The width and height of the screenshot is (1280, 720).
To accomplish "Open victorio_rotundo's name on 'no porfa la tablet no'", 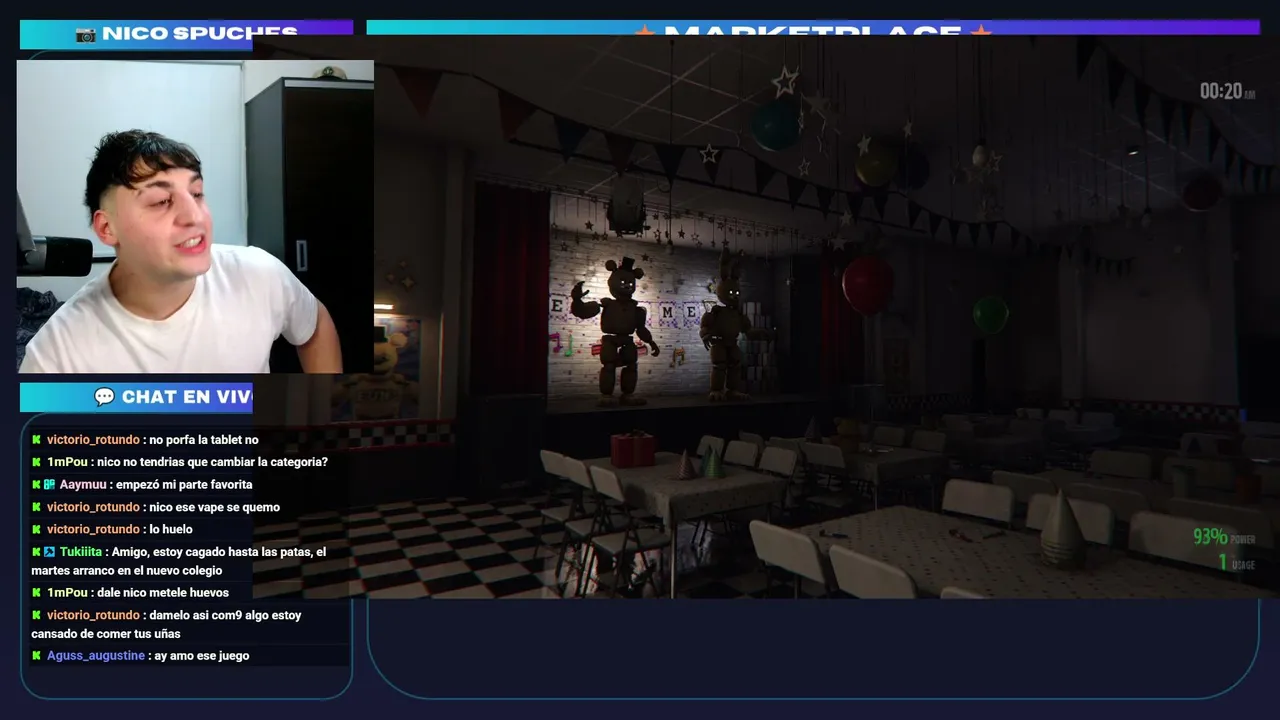I will coord(93,440).
